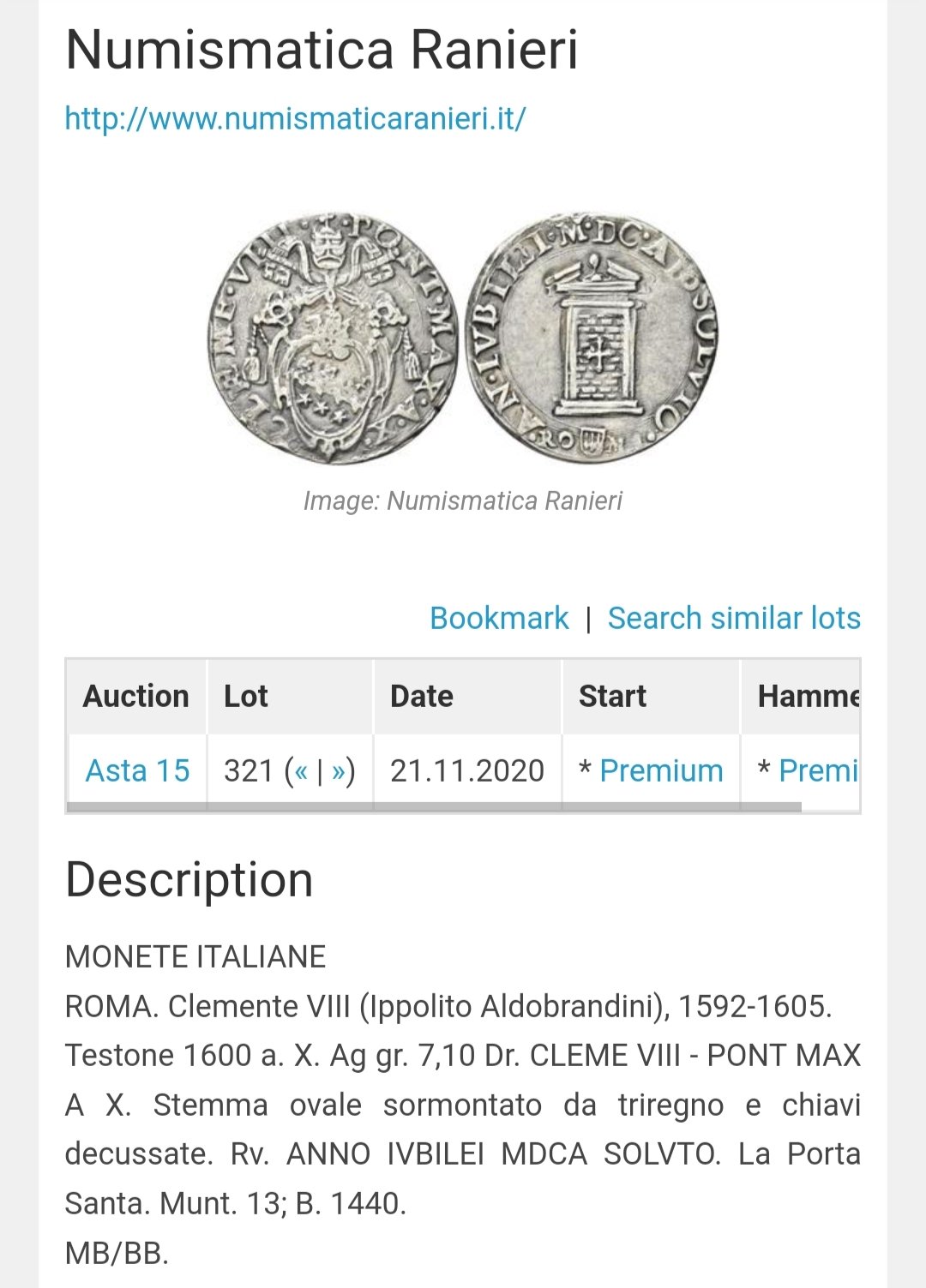Click the Image: Numismatica Ranieri caption

click(x=463, y=500)
